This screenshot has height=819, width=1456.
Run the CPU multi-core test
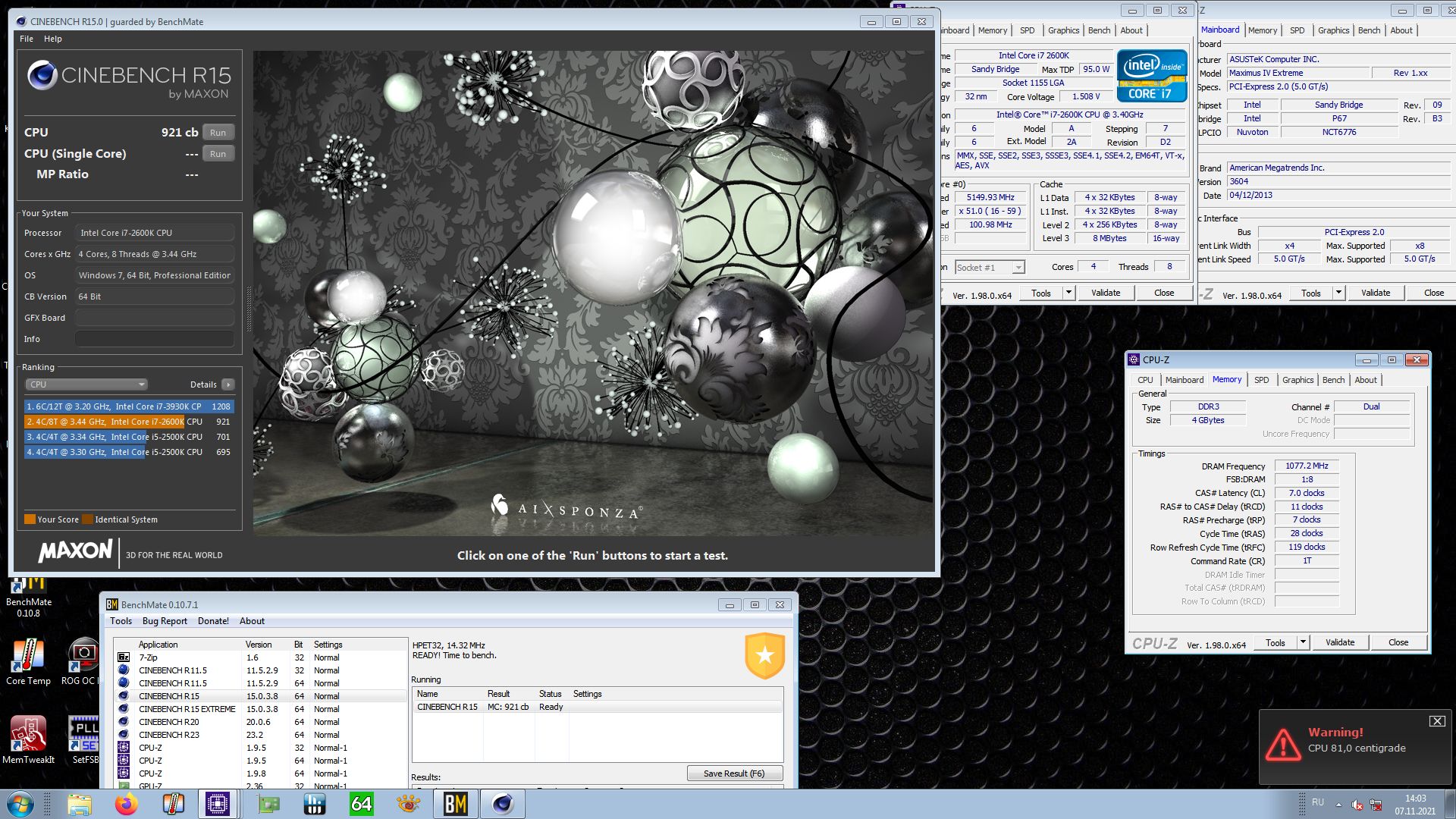(x=218, y=133)
